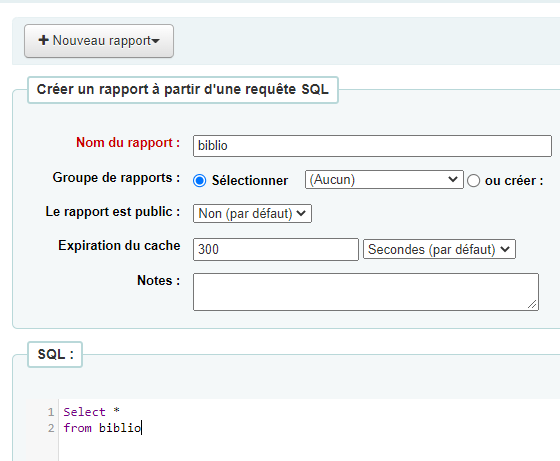Focus the Expiration du cache field

[275, 249]
